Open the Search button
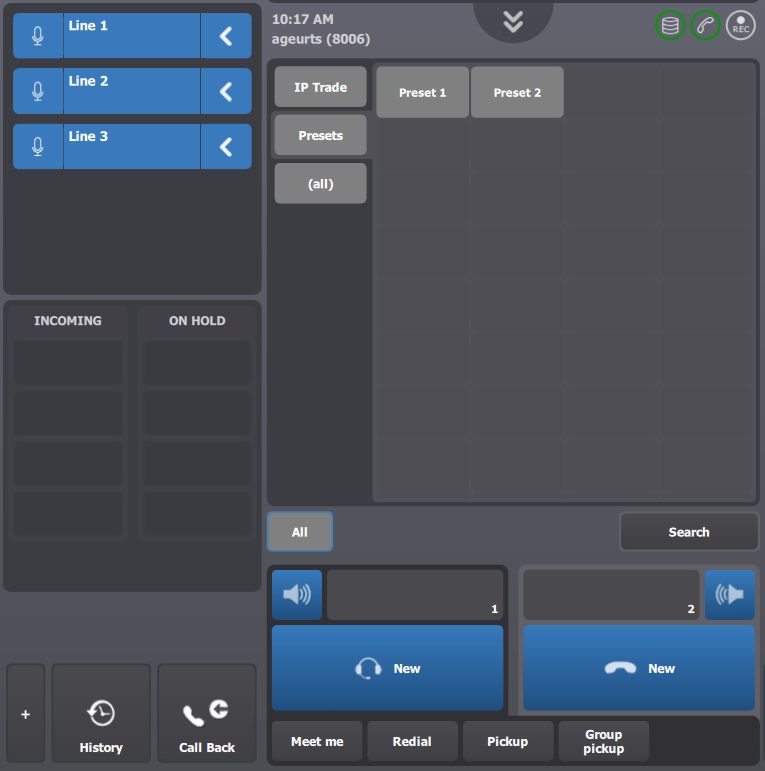Viewport: 765px width, 771px height. click(x=689, y=532)
